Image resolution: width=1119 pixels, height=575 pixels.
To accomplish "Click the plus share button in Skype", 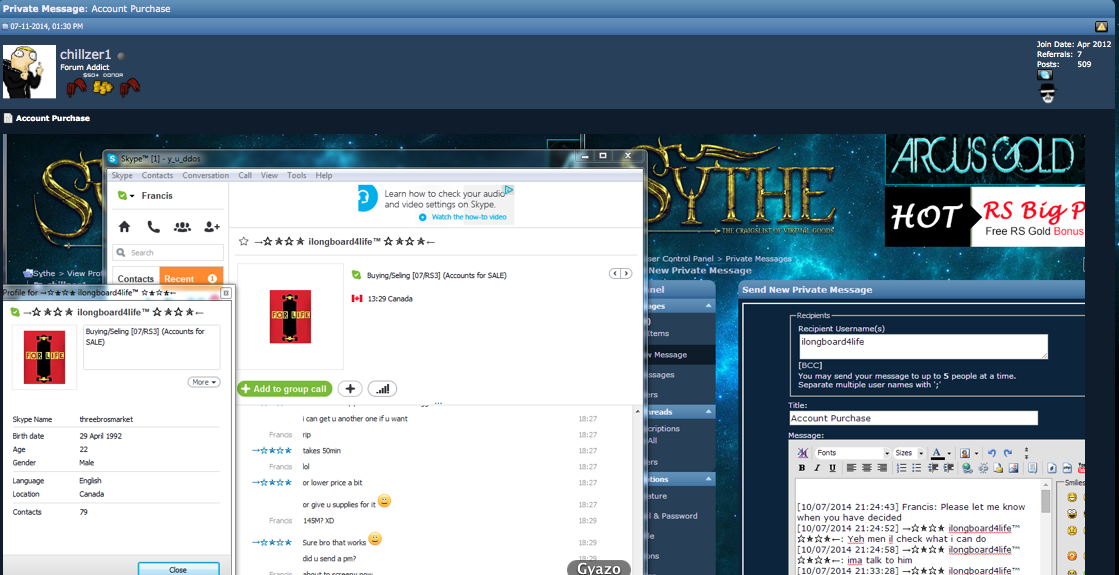I will (x=350, y=389).
